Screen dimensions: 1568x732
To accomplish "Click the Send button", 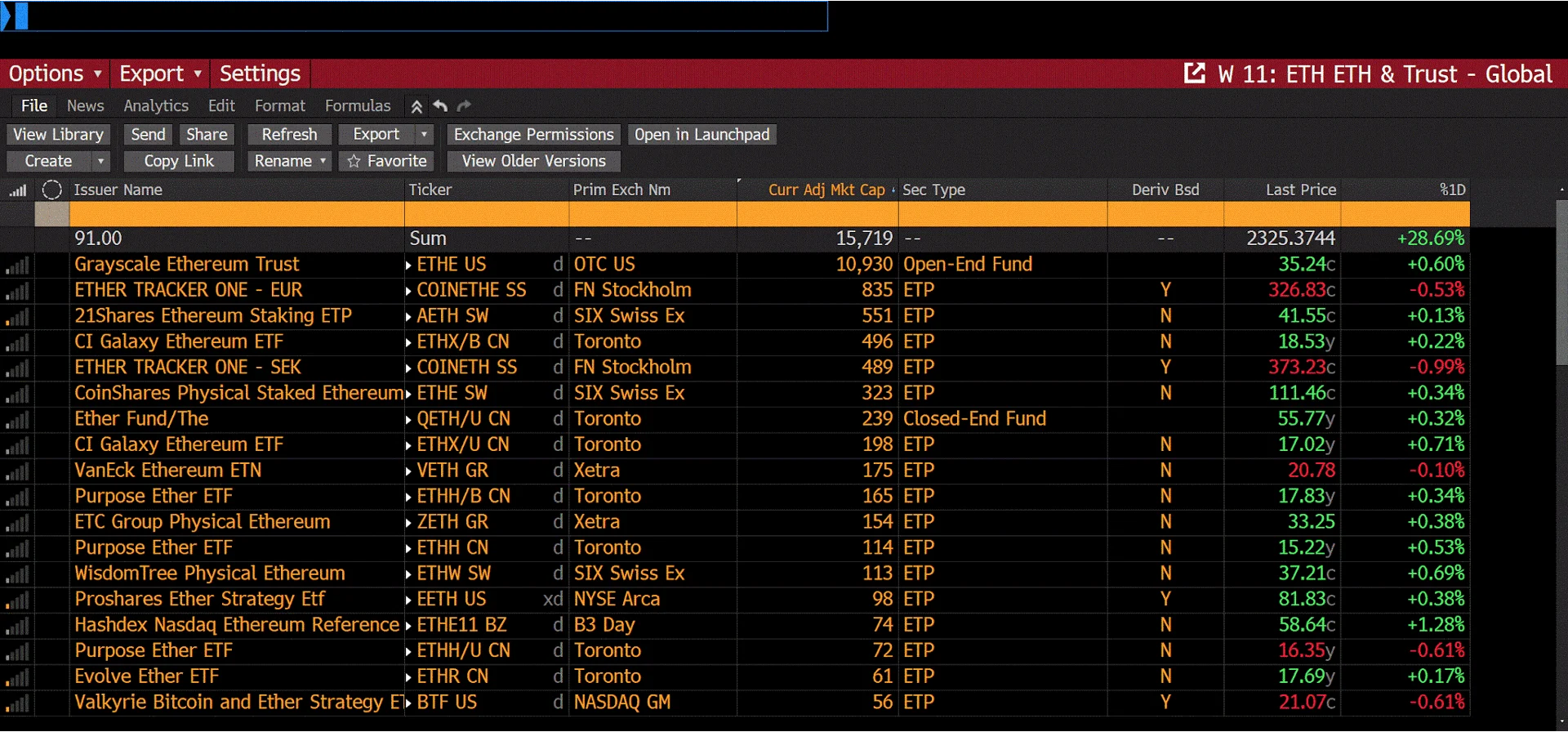I will click(x=148, y=135).
